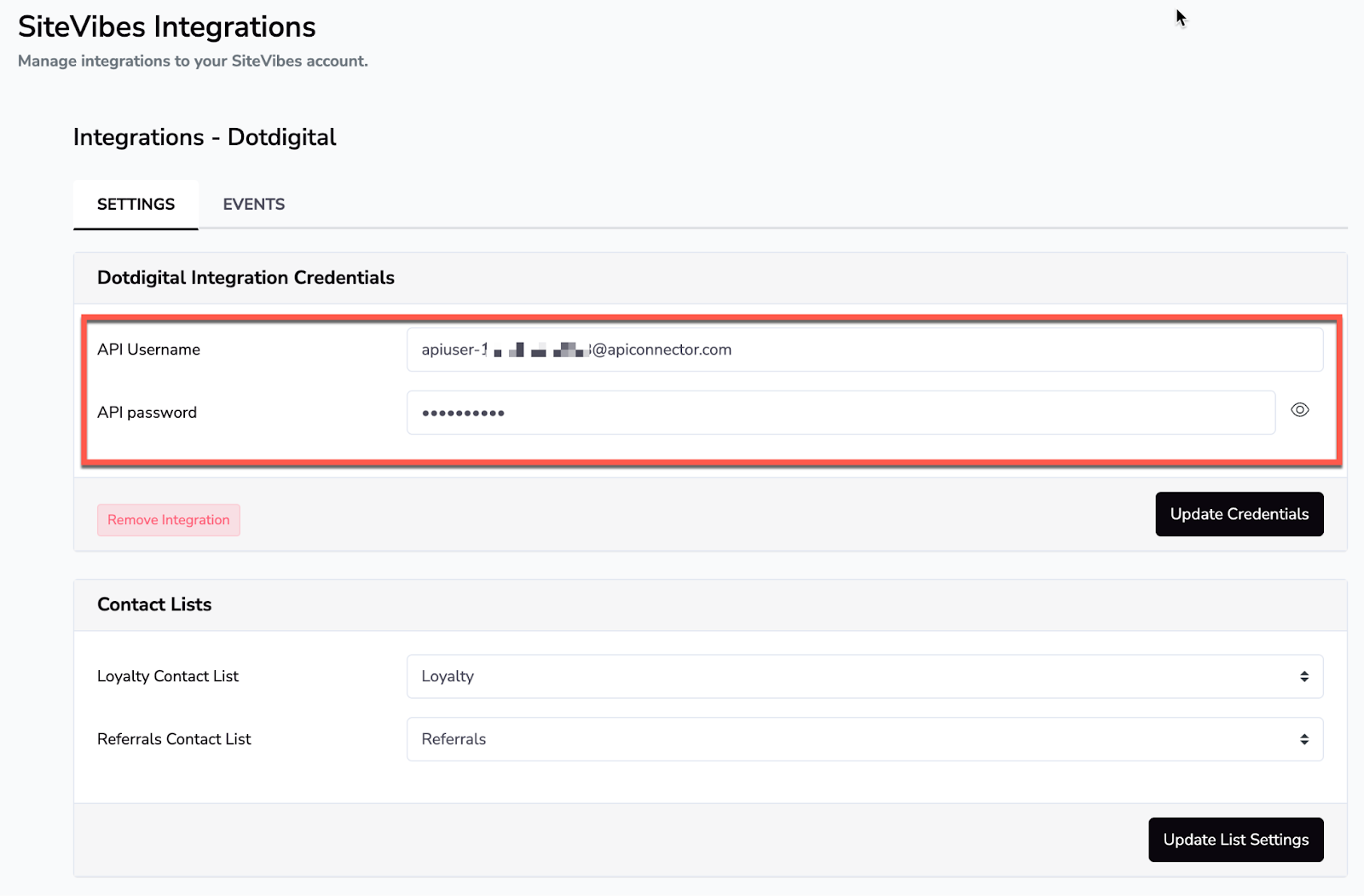Click the 'Integrations - Dotdigital' heading
This screenshot has width=1364, height=896.
click(x=205, y=137)
